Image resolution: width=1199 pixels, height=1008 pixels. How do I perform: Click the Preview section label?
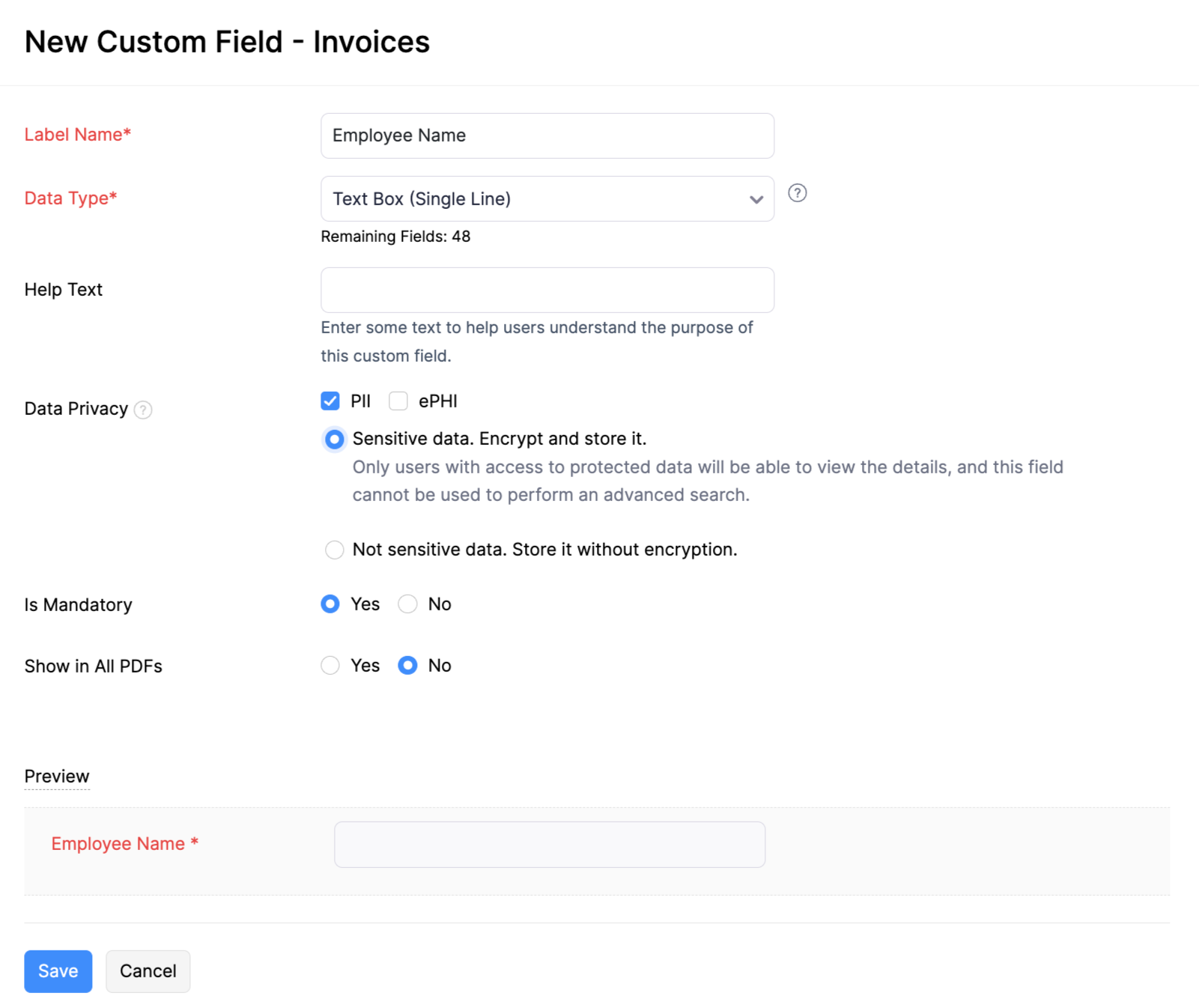(x=57, y=776)
